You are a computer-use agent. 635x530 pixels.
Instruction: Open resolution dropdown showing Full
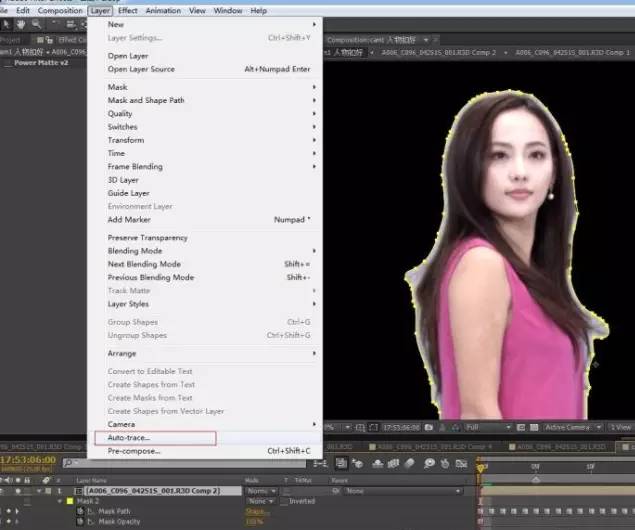point(488,427)
